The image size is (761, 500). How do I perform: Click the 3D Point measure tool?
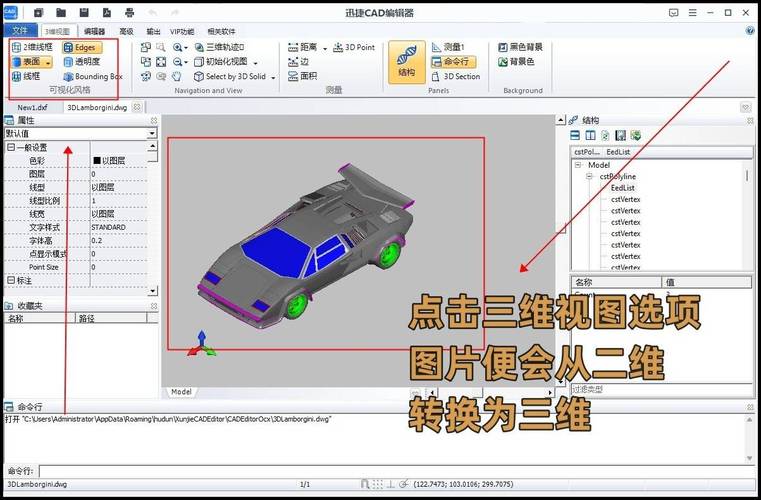click(x=350, y=47)
